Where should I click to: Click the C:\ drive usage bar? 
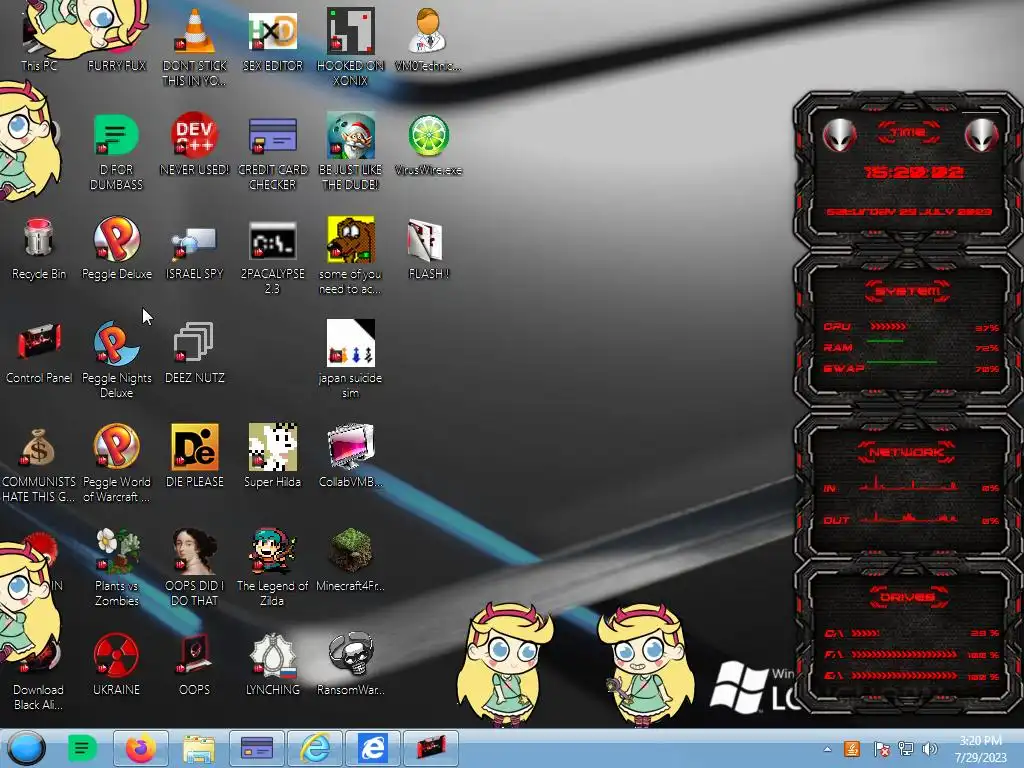pyautogui.click(x=865, y=633)
